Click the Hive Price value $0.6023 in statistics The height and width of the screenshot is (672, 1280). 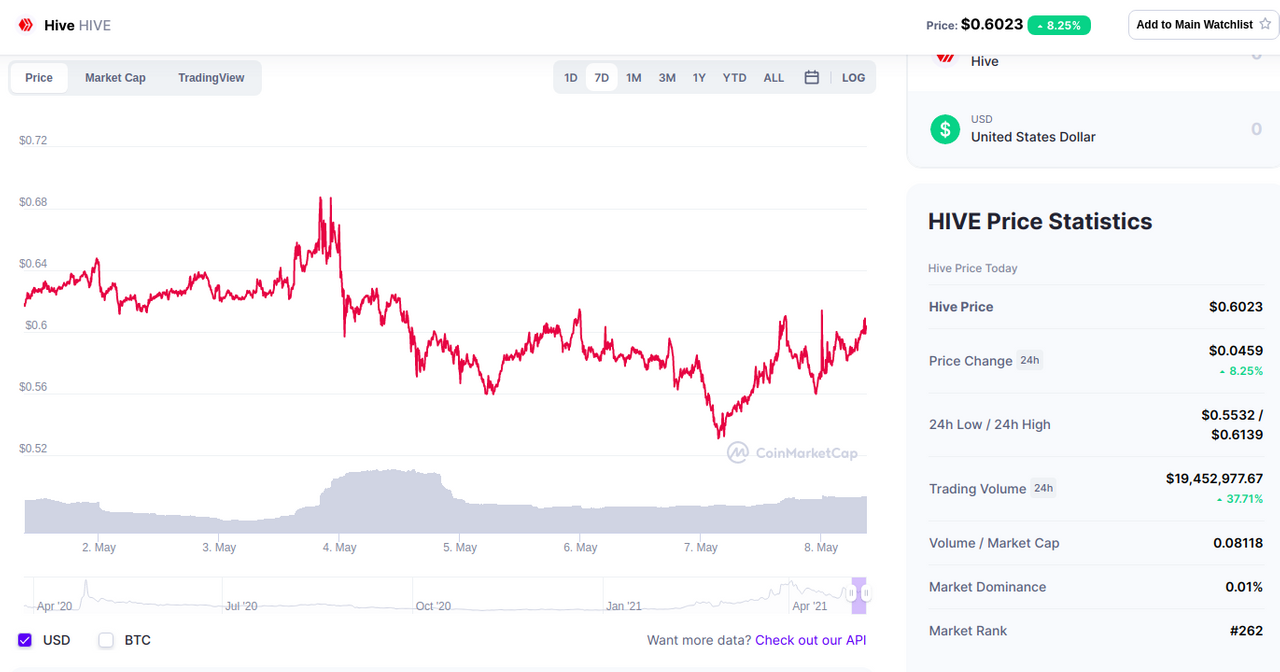pos(1236,307)
